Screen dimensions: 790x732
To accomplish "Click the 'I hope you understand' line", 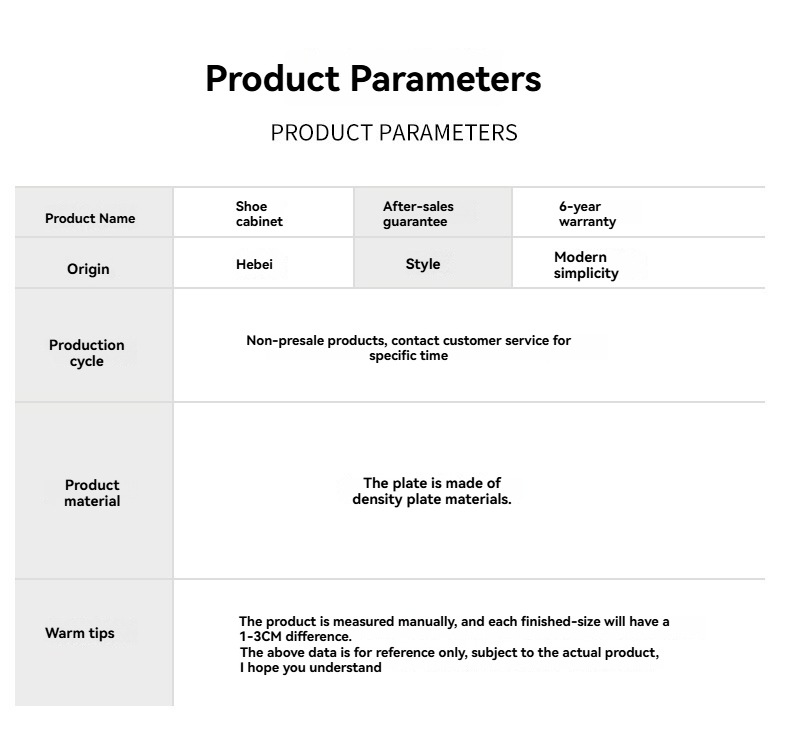I will point(311,667).
